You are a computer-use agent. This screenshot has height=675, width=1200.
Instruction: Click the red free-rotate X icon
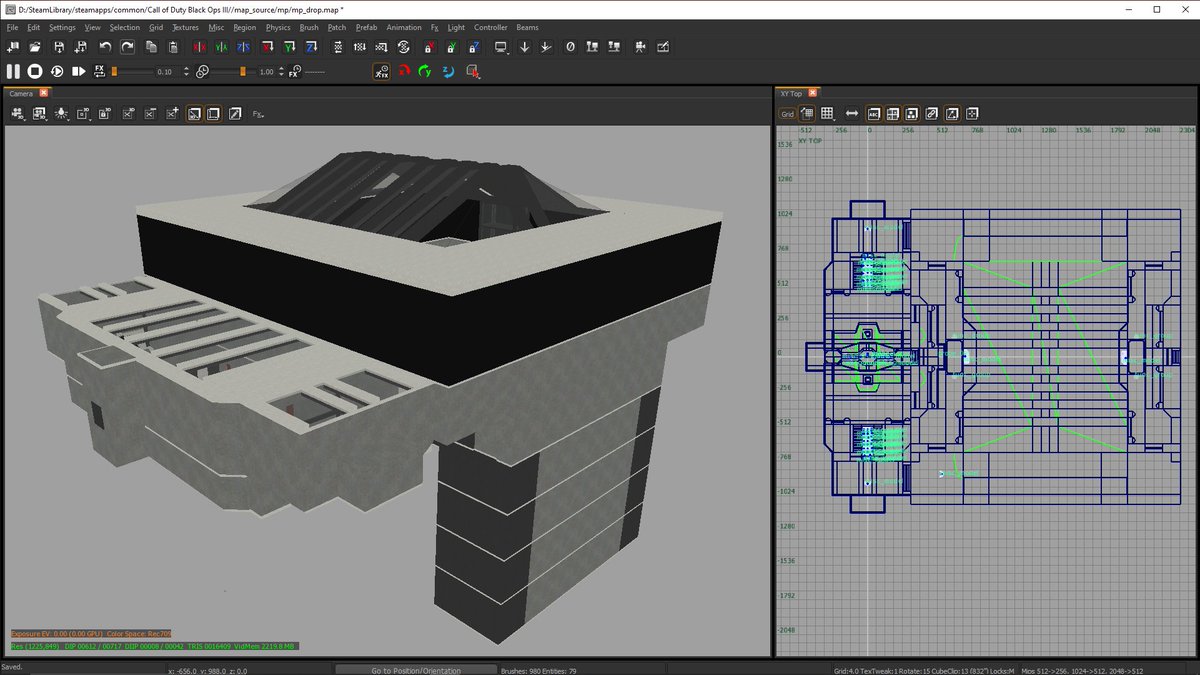pyautogui.click(x=404, y=71)
